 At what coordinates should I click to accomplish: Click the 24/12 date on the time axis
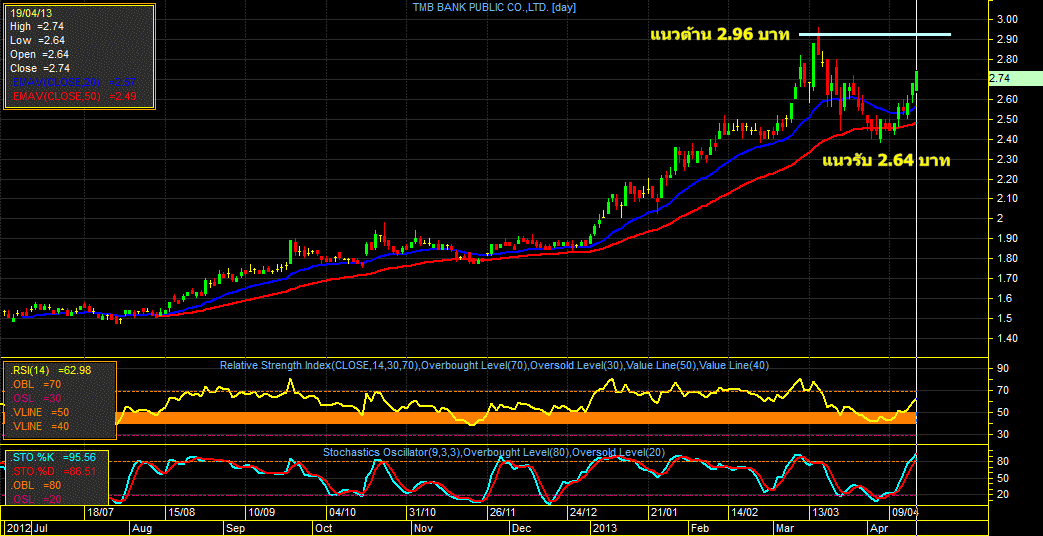[x=583, y=513]
